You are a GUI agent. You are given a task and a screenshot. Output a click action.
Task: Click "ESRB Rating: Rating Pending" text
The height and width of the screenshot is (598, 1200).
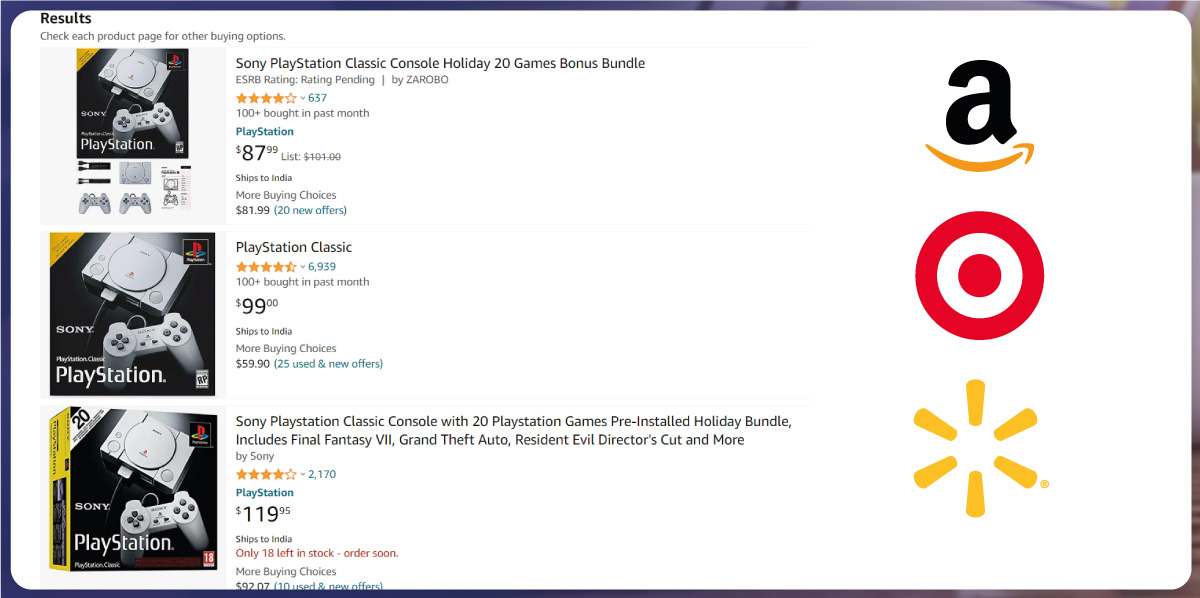(x=305, y=80)
